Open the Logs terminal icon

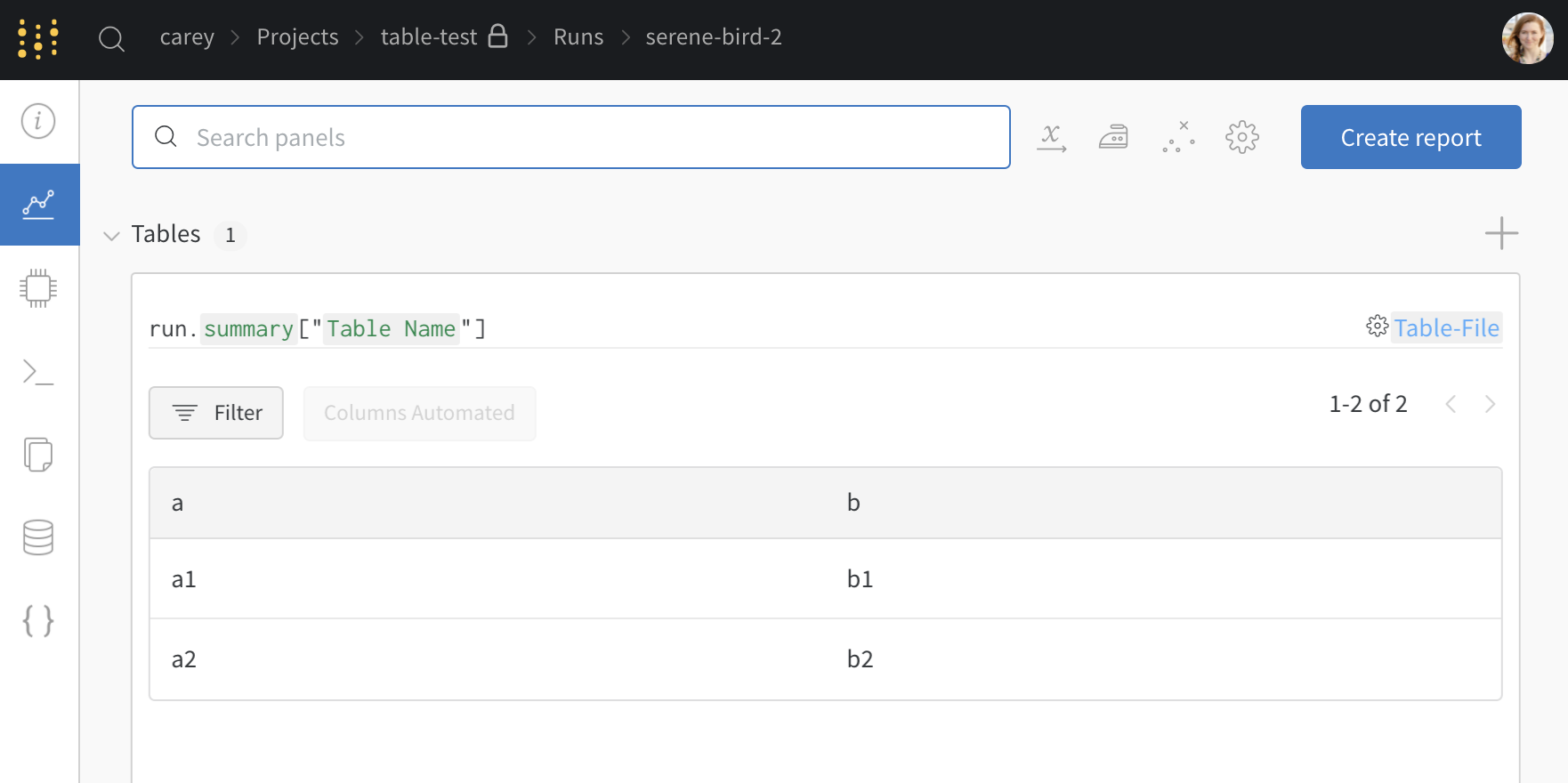tap(38, 372)
